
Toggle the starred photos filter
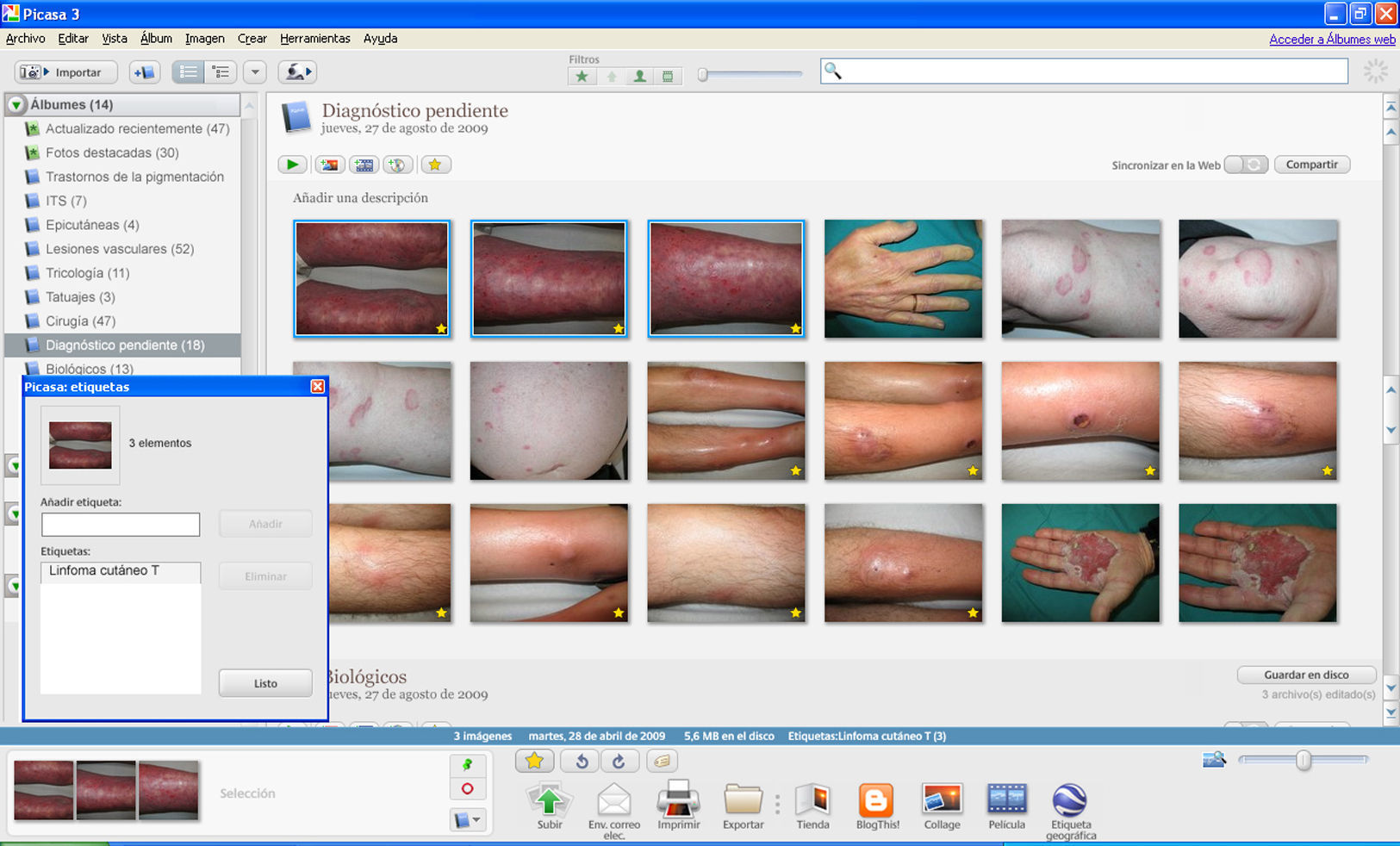[x=582, y=76]
